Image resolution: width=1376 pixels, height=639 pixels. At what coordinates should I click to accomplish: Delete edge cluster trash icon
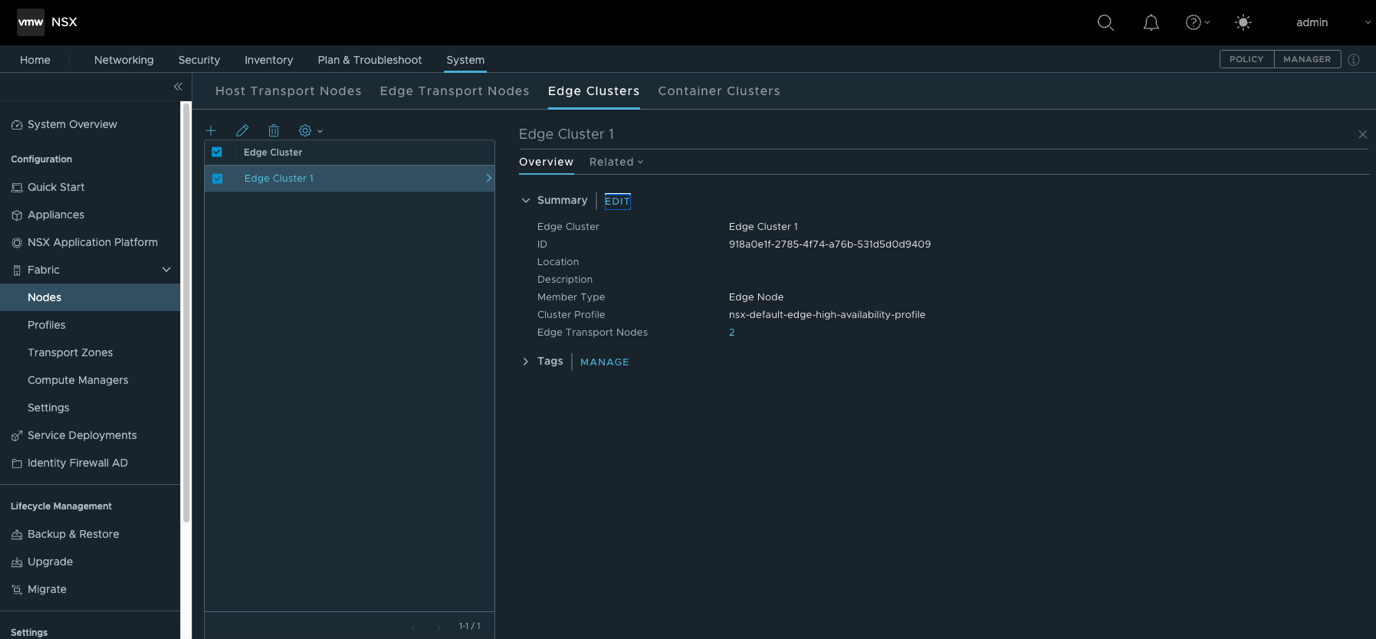click(x=273, y=130)
